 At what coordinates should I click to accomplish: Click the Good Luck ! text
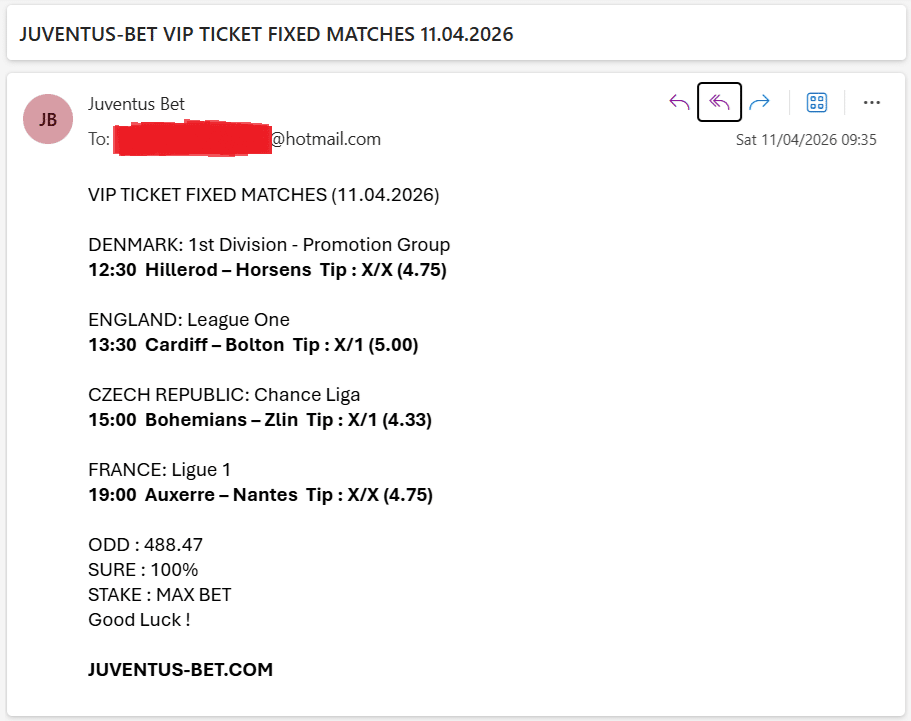coord(139,619)
